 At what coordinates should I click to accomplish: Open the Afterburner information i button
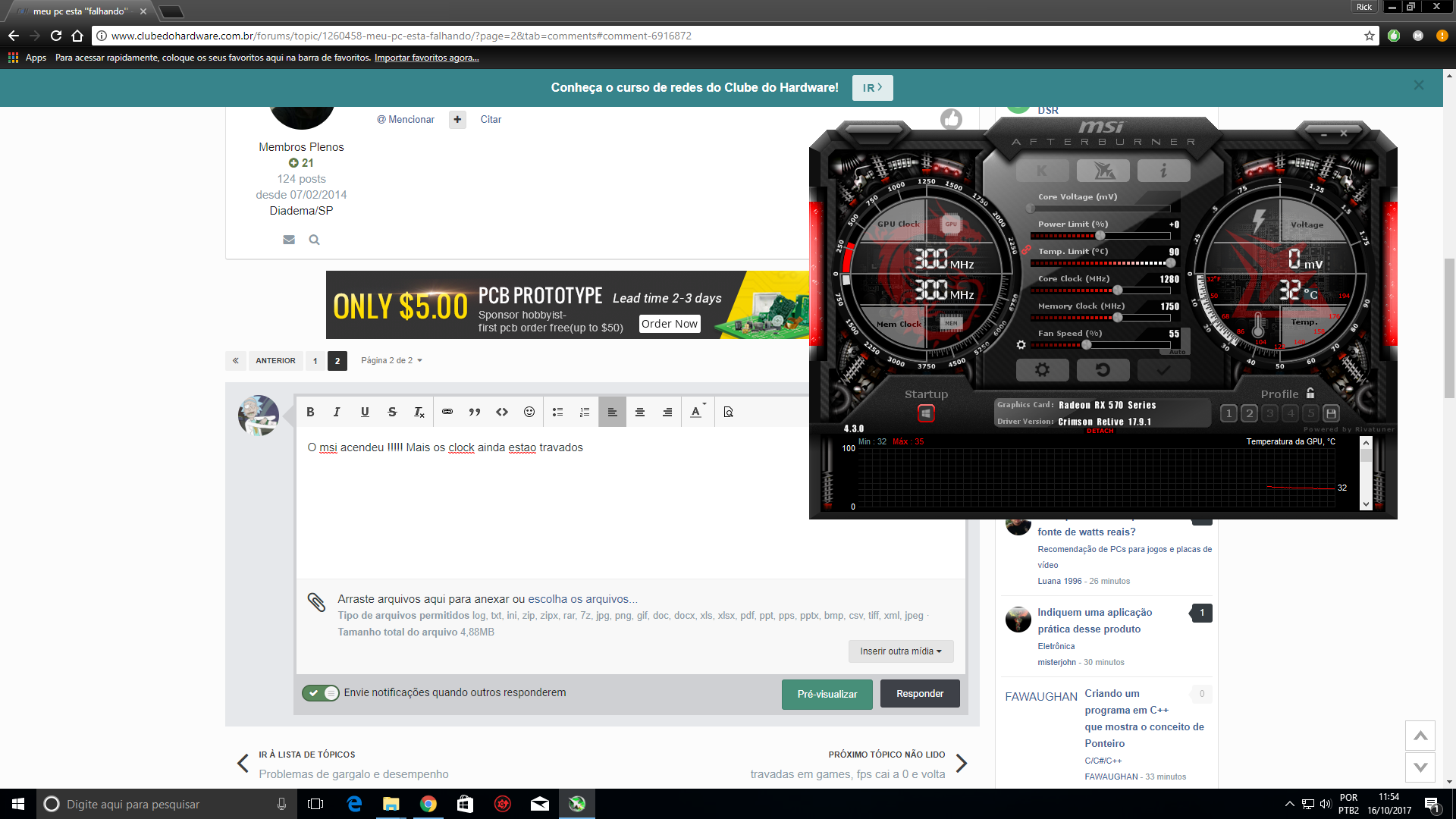(1163, 171)
